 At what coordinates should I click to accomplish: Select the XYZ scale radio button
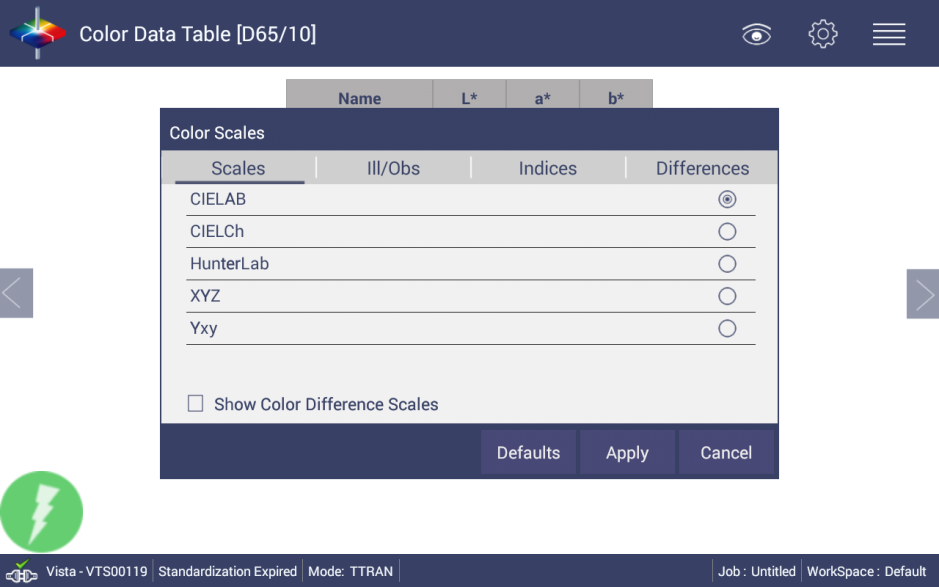(x=727, y=296)
